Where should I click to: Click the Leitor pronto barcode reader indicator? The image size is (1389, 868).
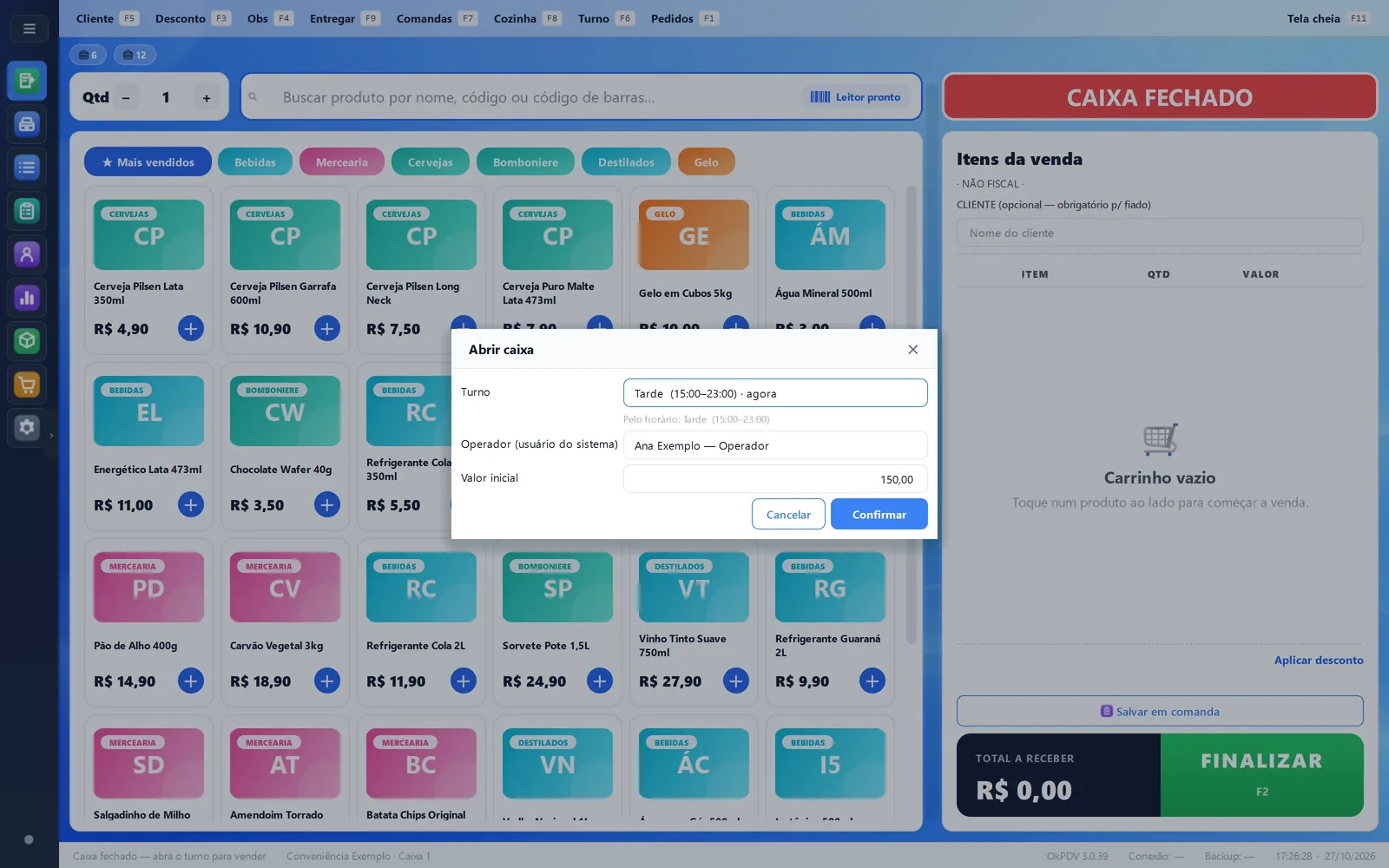(855, 97)
